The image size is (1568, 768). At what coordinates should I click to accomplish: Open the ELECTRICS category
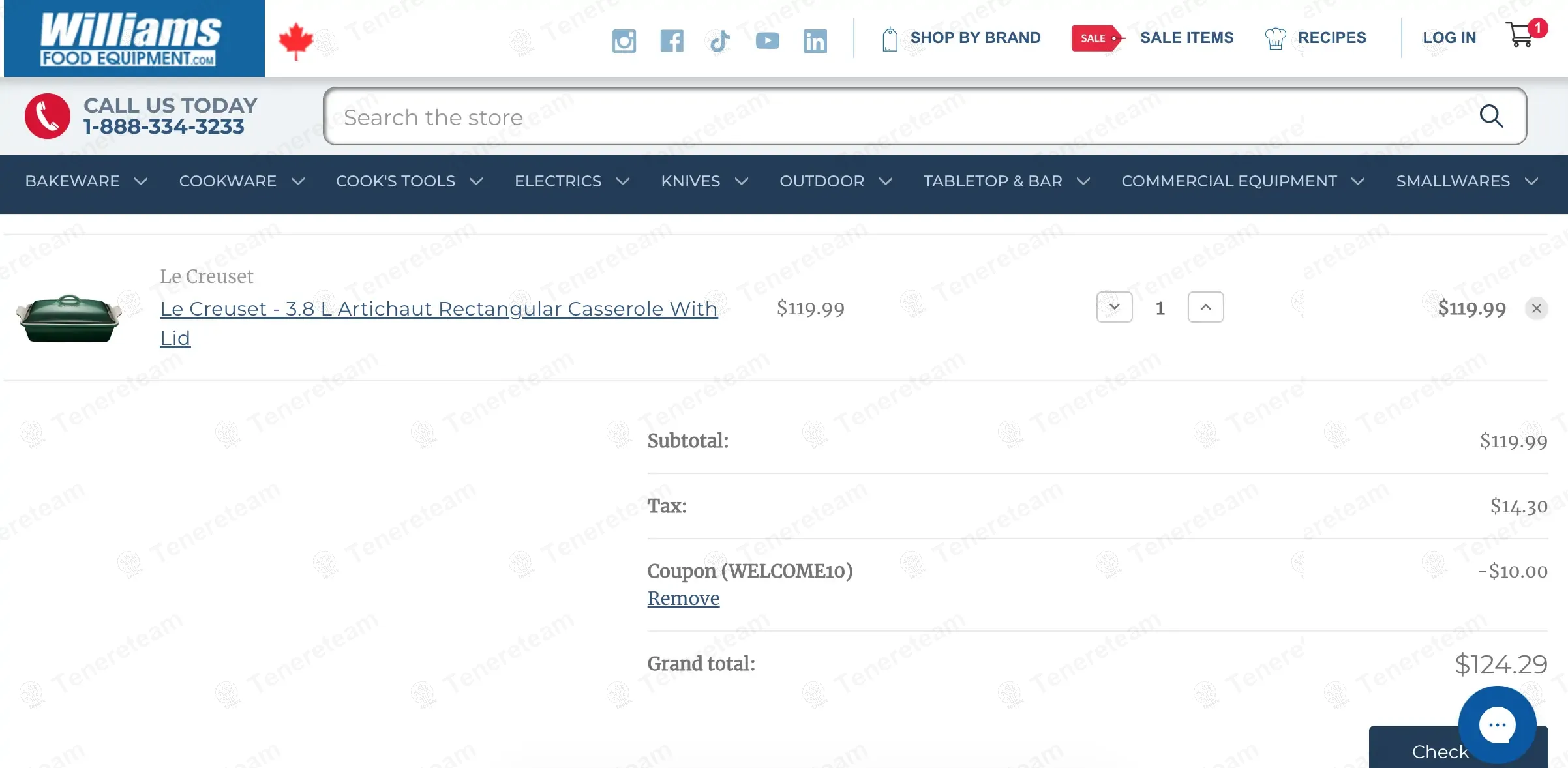pos(558,181)
